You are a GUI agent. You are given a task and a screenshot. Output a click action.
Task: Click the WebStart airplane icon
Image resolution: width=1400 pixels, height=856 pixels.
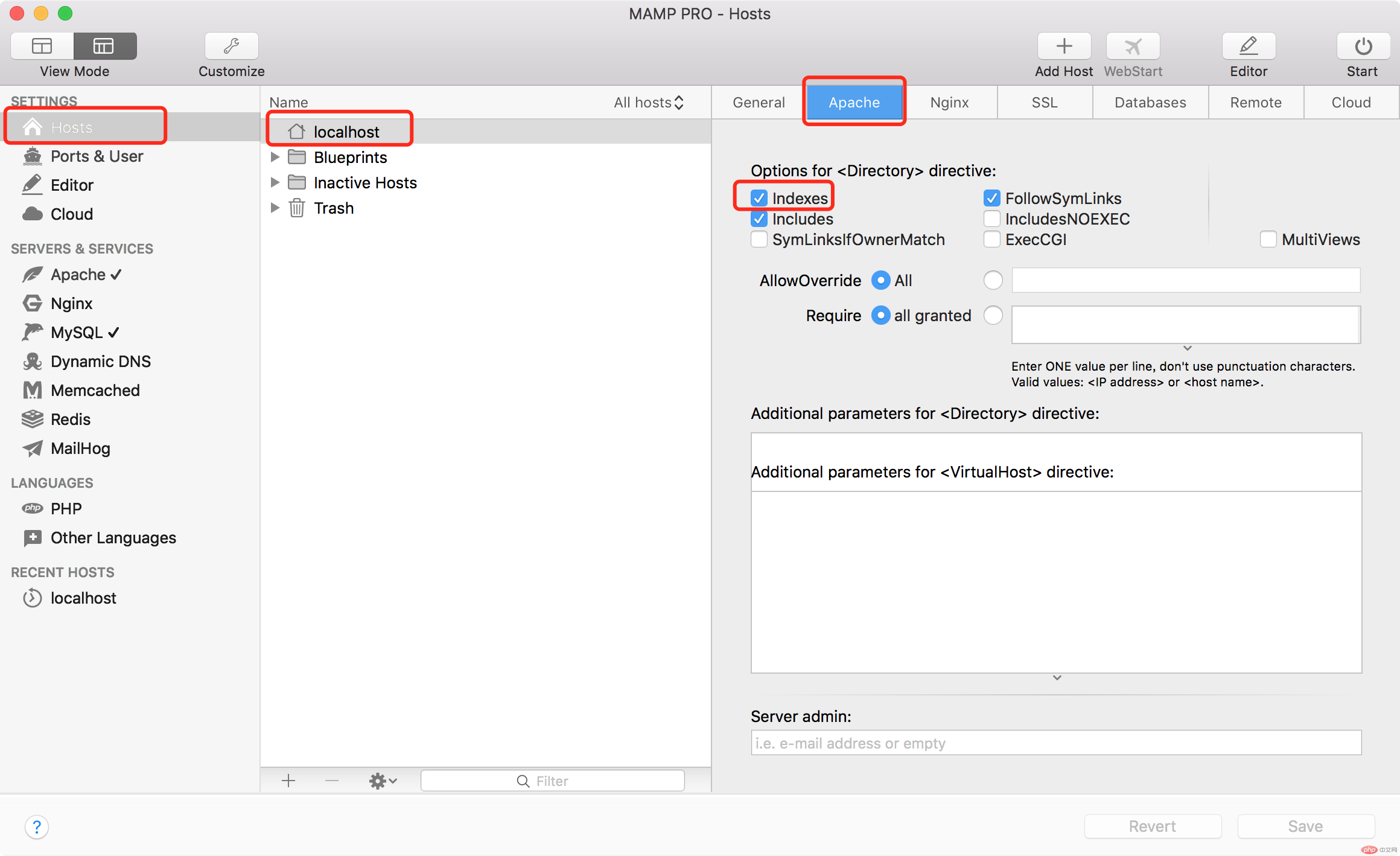1133,46
